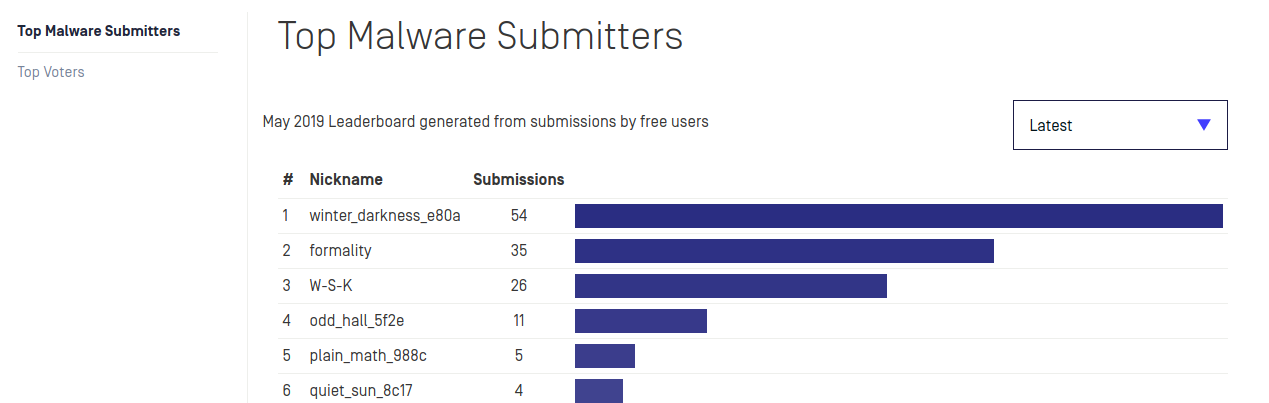The height and width of the screenshot is (403, 1269).
Task: Click quiet_sun_8c17 nickname
Action: [x=361, y=390]
